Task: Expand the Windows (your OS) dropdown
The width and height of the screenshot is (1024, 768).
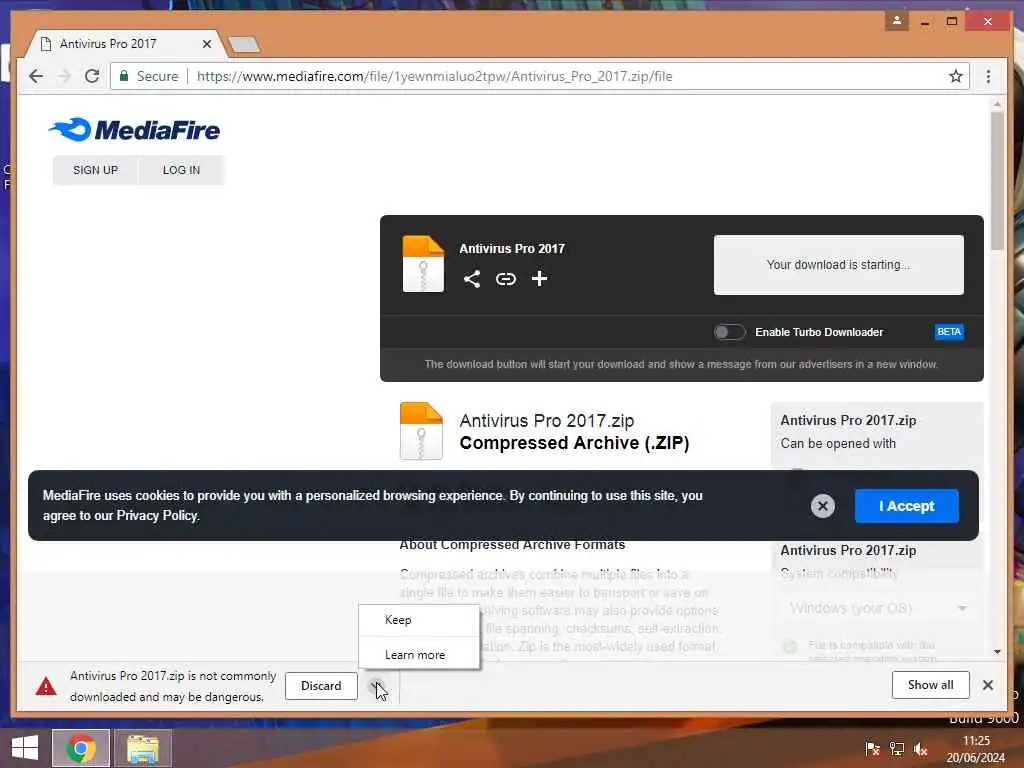Action: coord(877,608)
